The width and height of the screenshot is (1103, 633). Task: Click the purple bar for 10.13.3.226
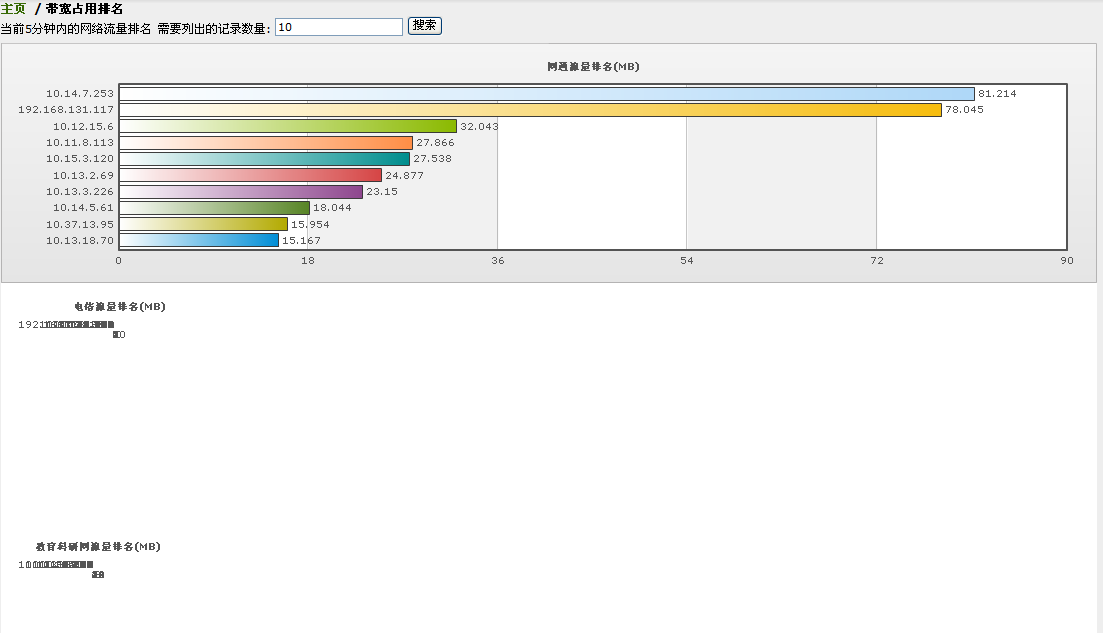pos(241,192)
